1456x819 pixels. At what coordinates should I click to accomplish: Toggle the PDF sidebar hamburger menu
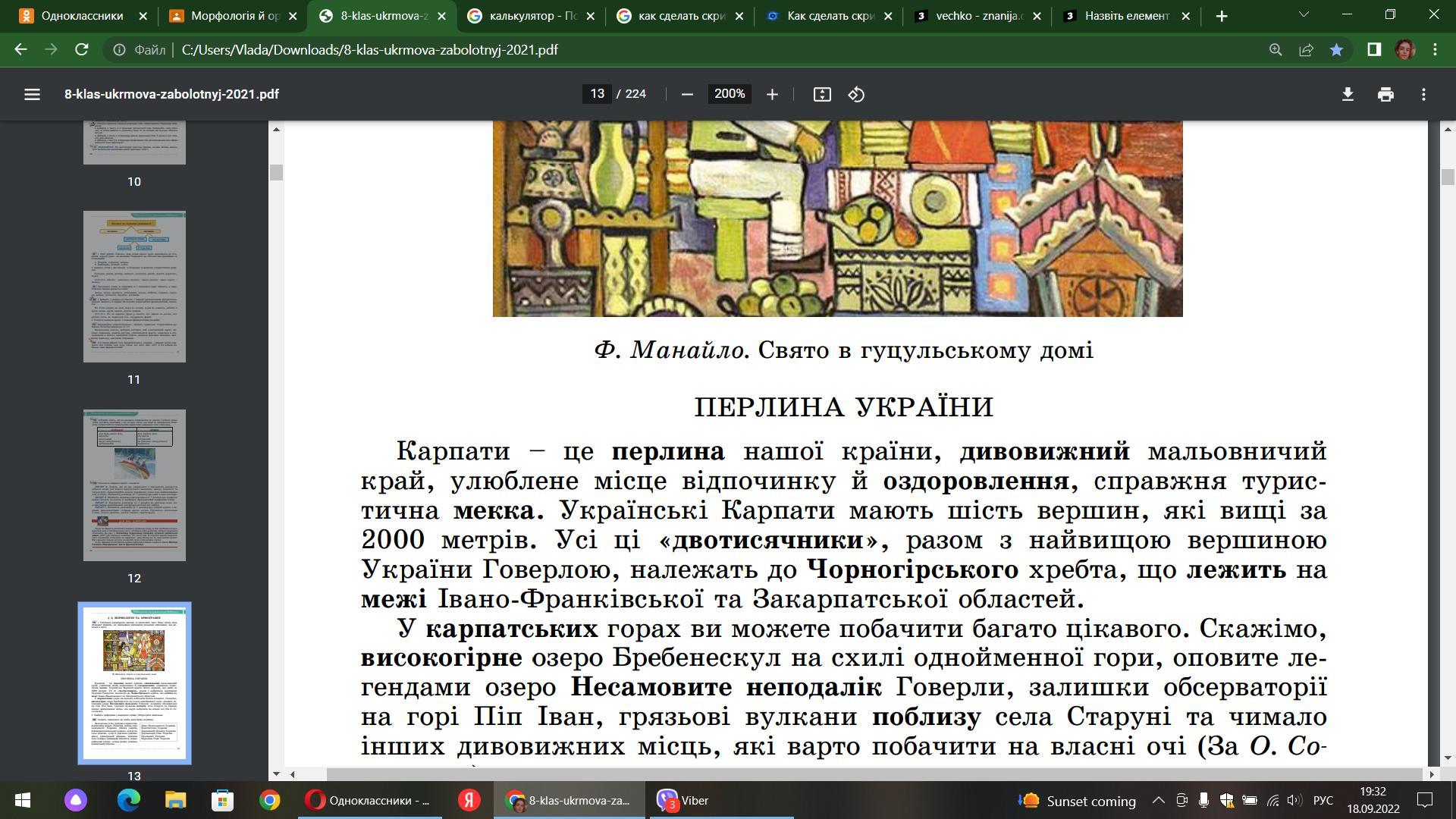32,94
